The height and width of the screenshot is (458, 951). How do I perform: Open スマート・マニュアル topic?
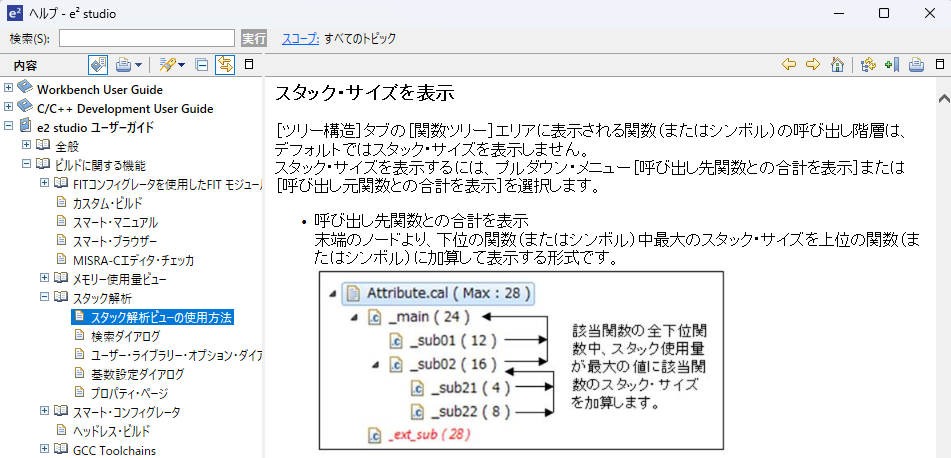(x=115, y=223)
